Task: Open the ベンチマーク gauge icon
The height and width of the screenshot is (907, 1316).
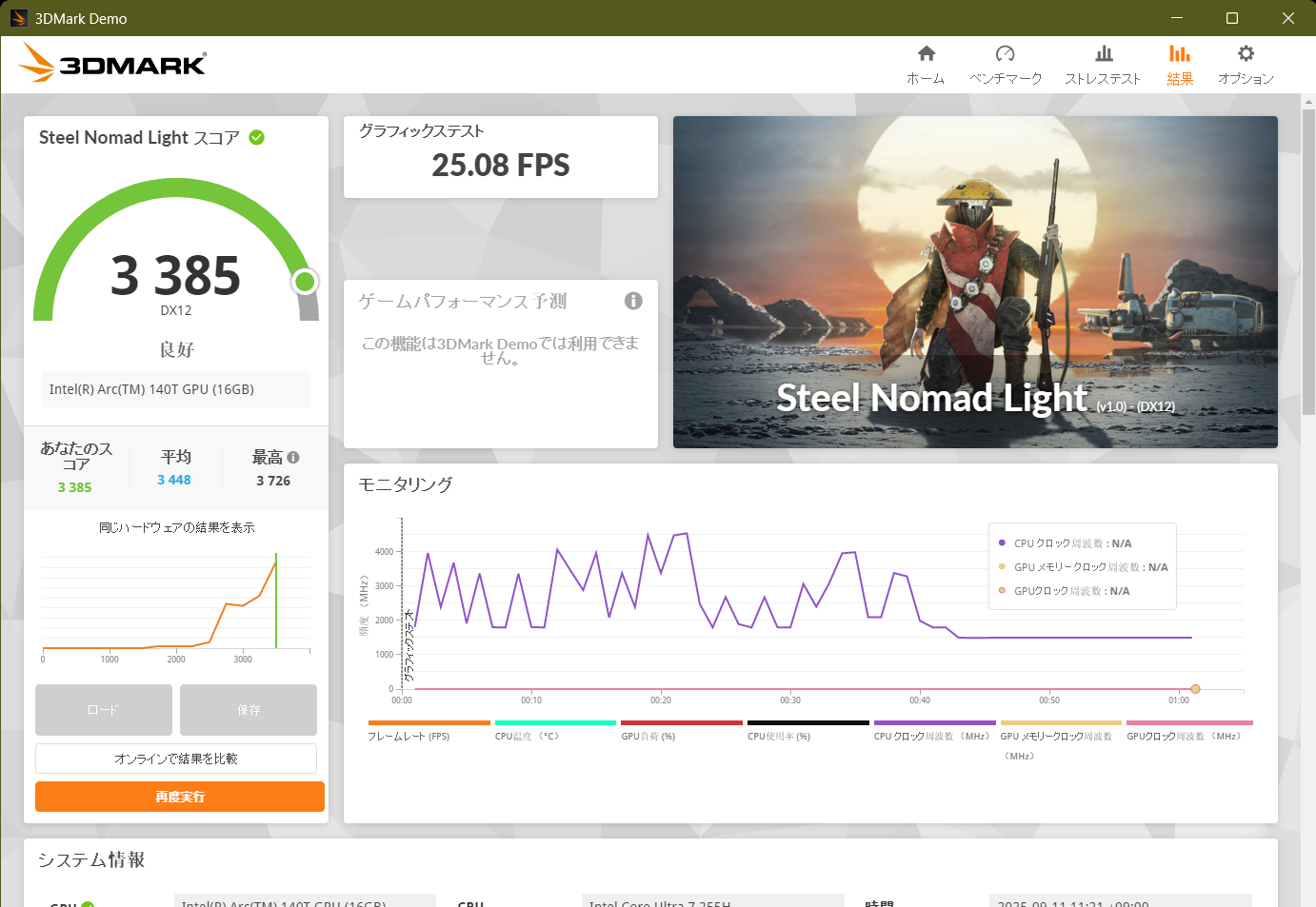Action: click(x=1005, y=54)
